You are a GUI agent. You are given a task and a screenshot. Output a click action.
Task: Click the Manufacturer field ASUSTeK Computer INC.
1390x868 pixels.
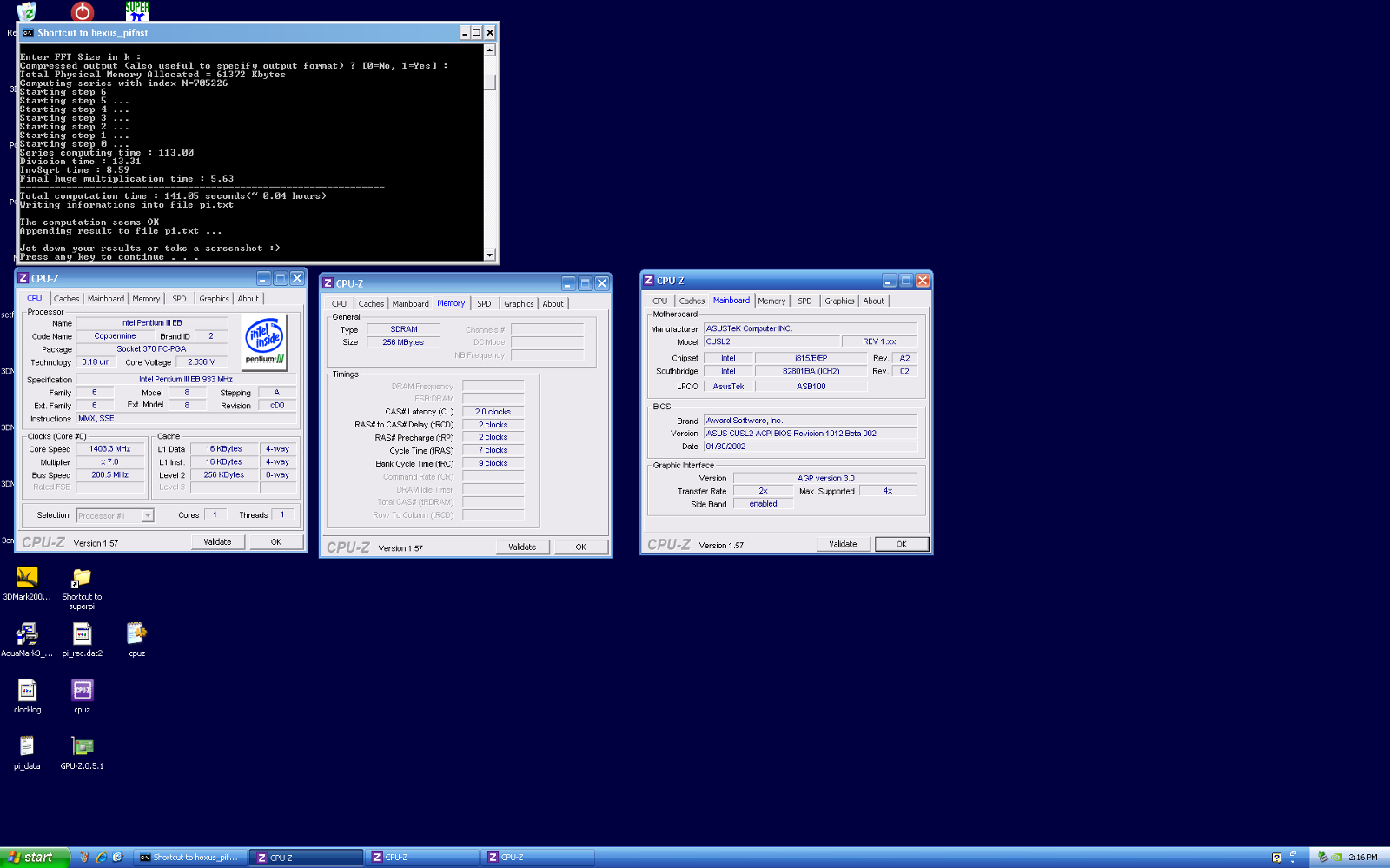pyautogui.click(x=810, y=329)
